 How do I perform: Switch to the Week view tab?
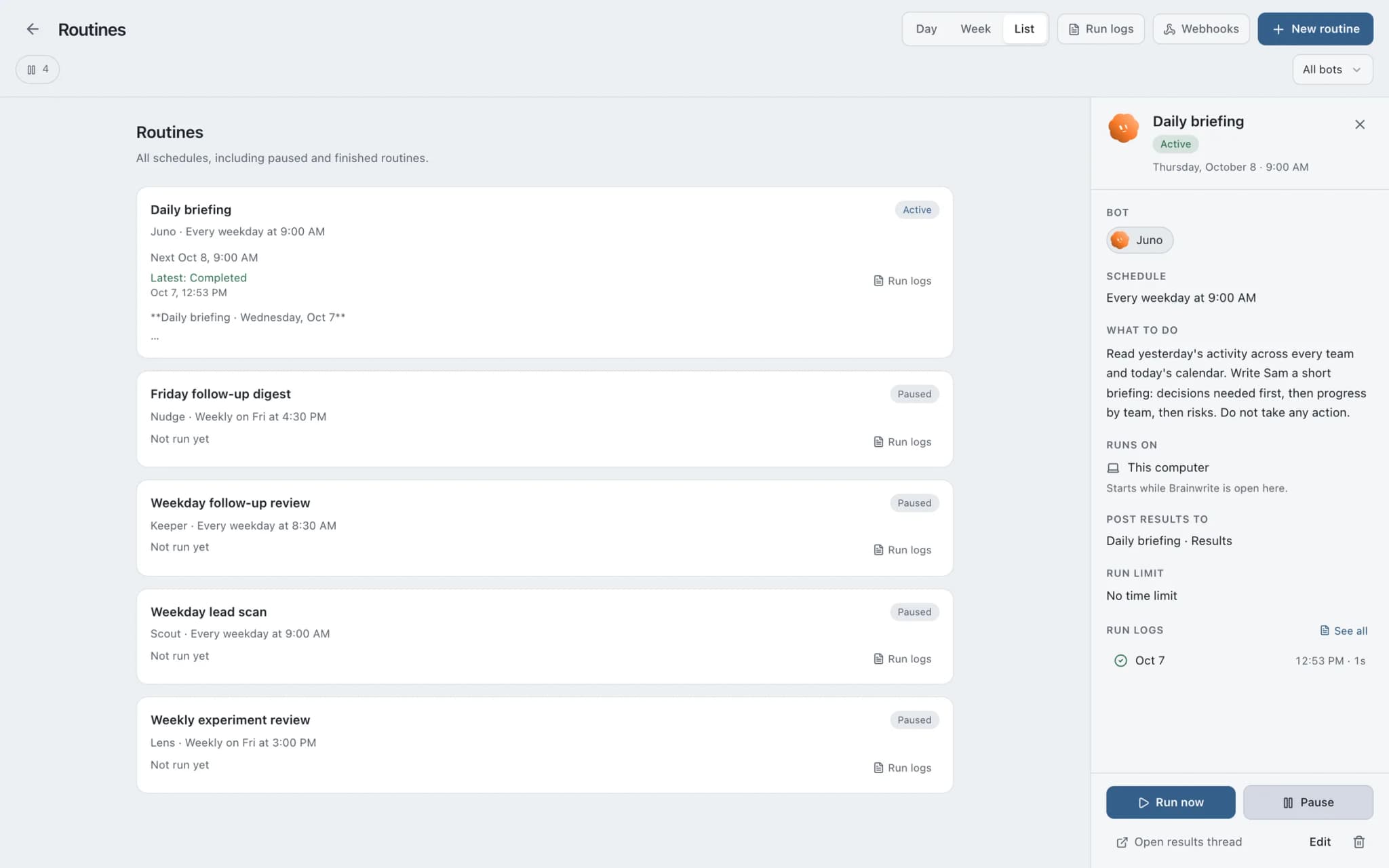(x=975, y=29)
